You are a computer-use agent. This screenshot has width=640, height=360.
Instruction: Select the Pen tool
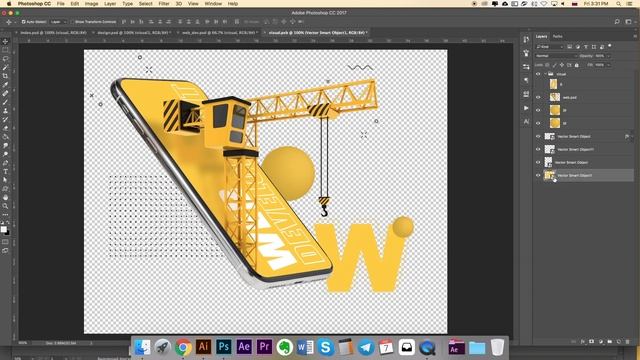pos(5,163)
